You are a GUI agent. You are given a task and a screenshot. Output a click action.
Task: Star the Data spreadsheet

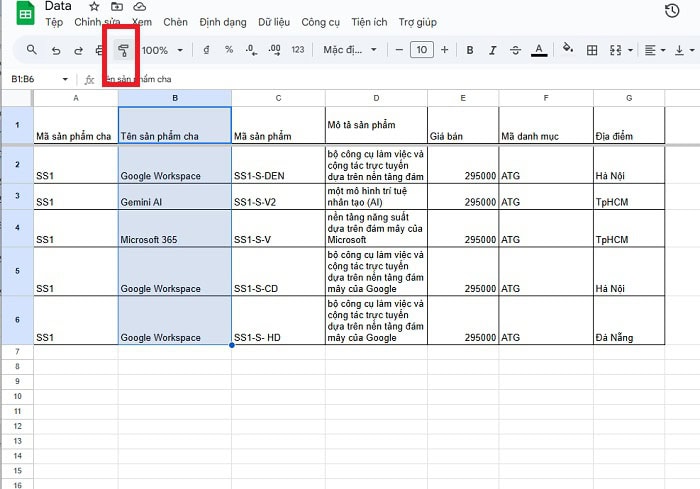(x=94, y=7)
